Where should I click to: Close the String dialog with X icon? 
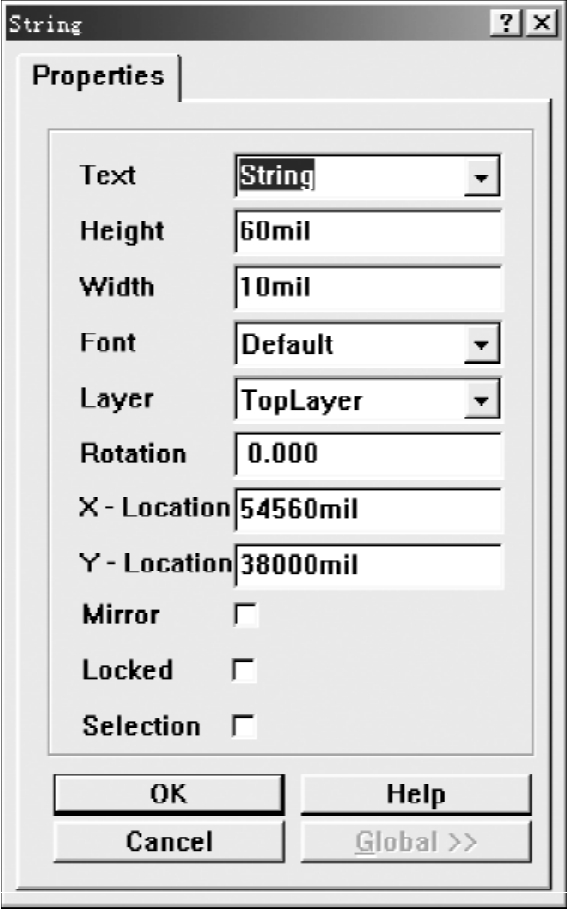coord(541,24)
